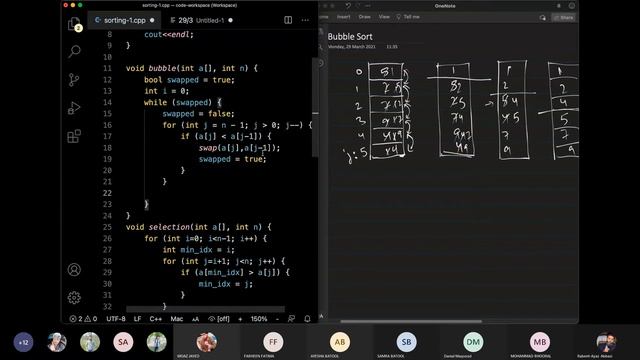The image size is (640, 360).
Task: Change the LF end of line sequence
Action: coord(138,319)
